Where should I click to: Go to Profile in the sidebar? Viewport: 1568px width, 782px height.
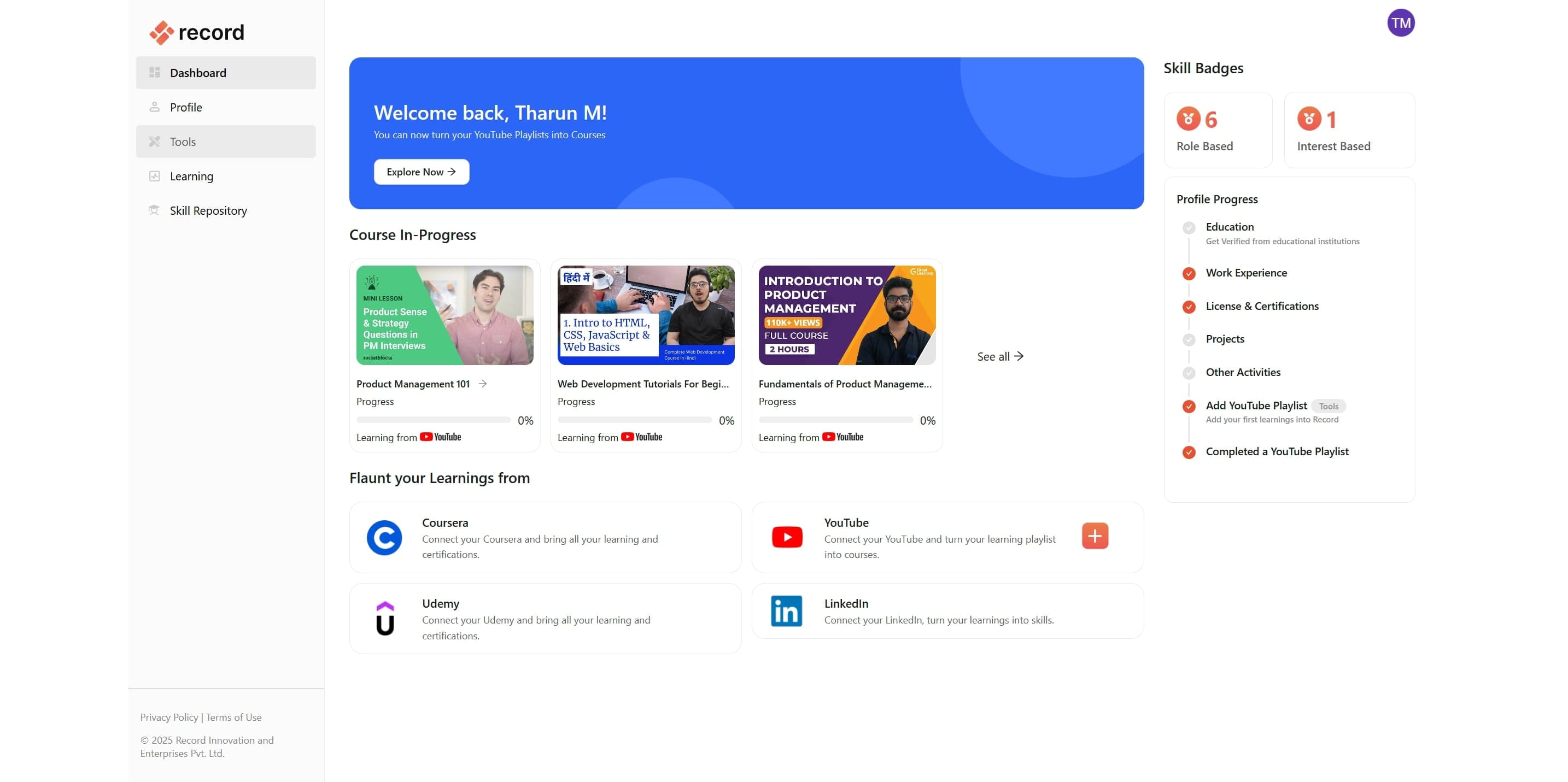[226, 107]
